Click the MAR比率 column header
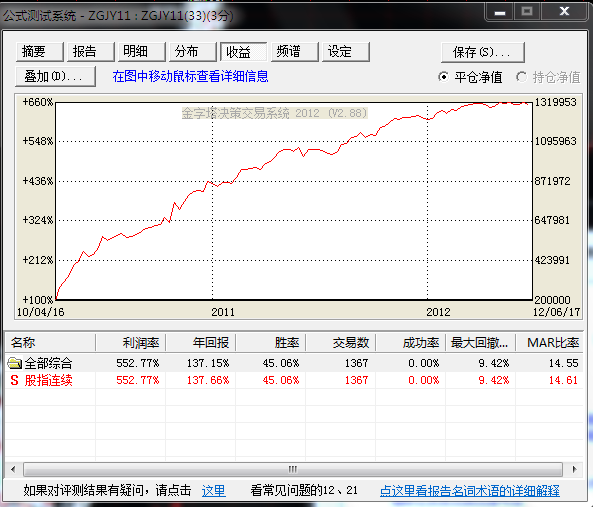Screen dimensions: 593x507 (549, 343)
